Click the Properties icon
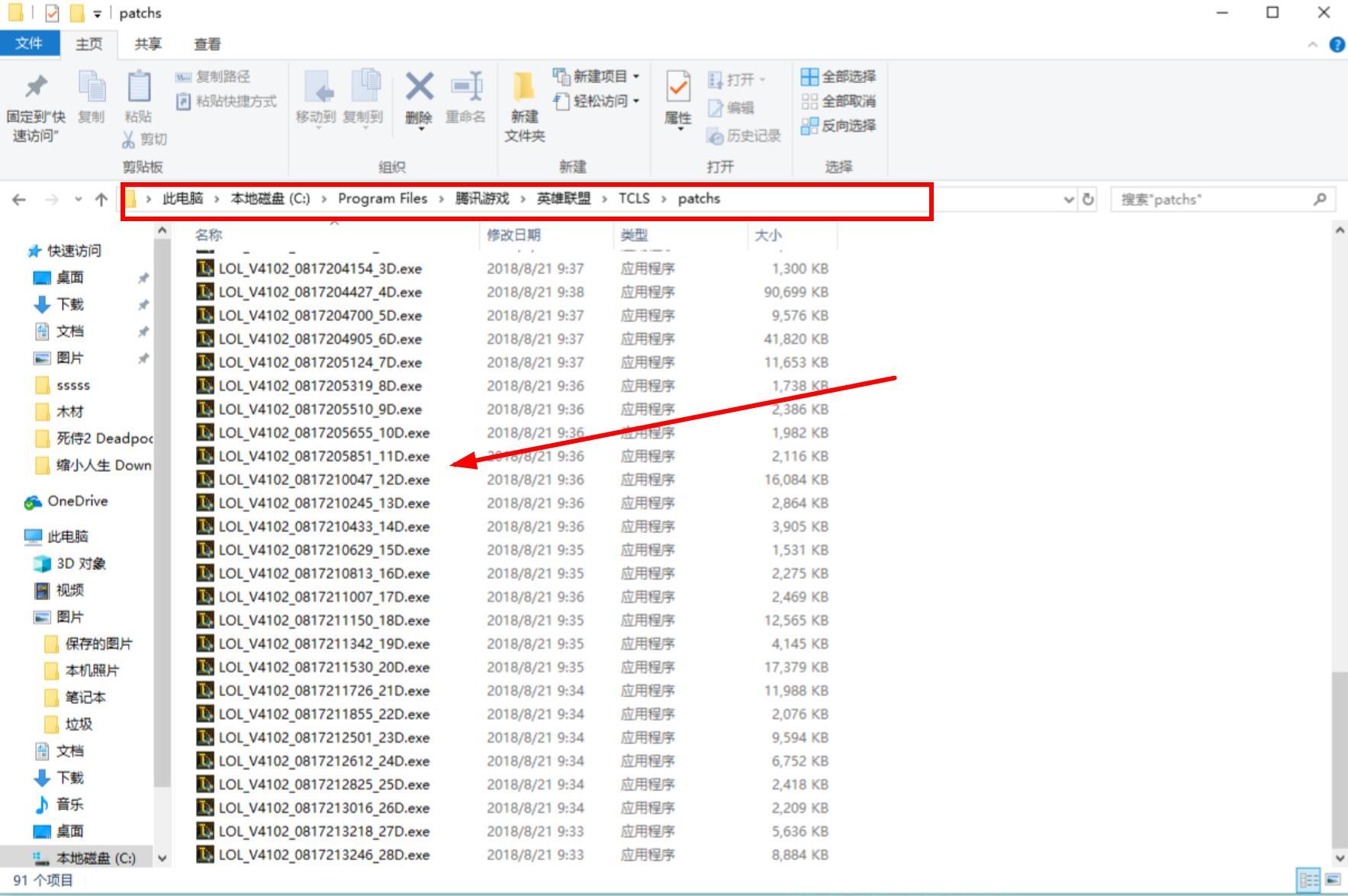 tap(677, 87)
